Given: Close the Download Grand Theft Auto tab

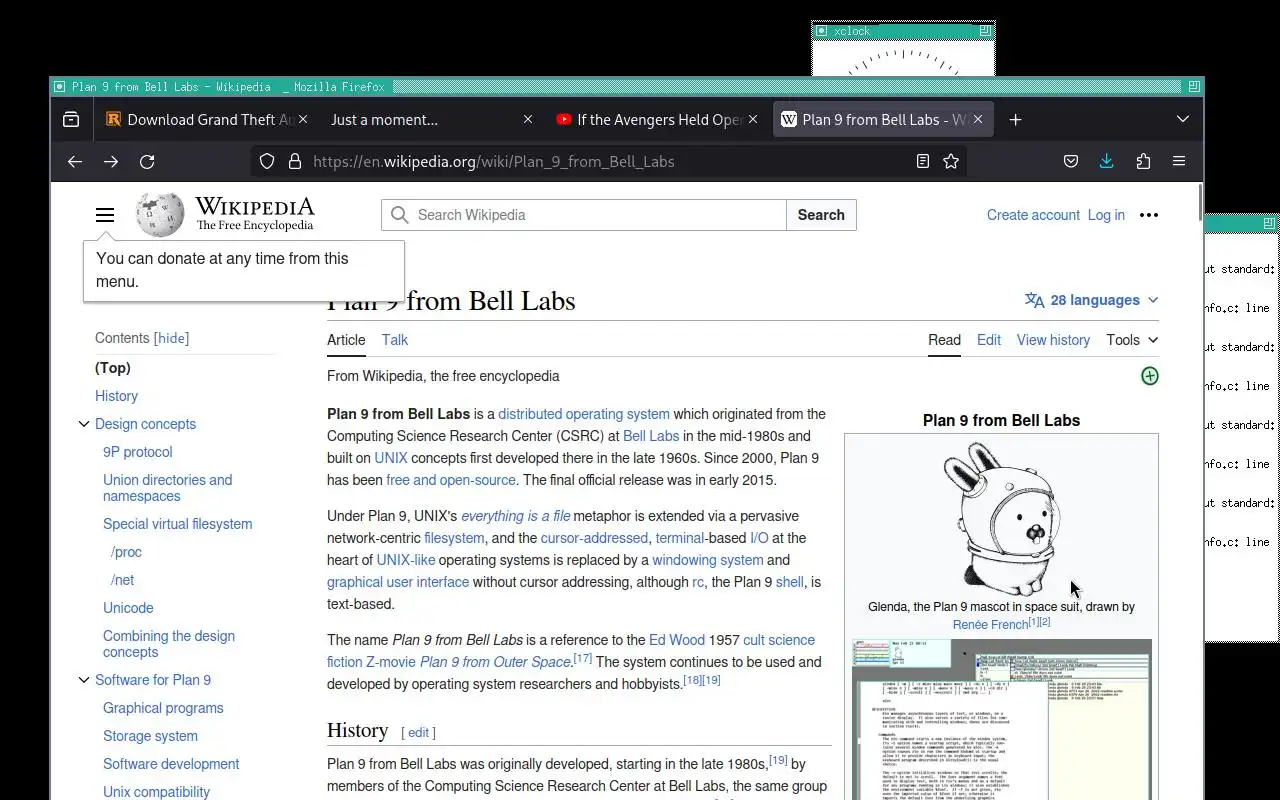Looking at the screenshot, I should tap(305, 119).
